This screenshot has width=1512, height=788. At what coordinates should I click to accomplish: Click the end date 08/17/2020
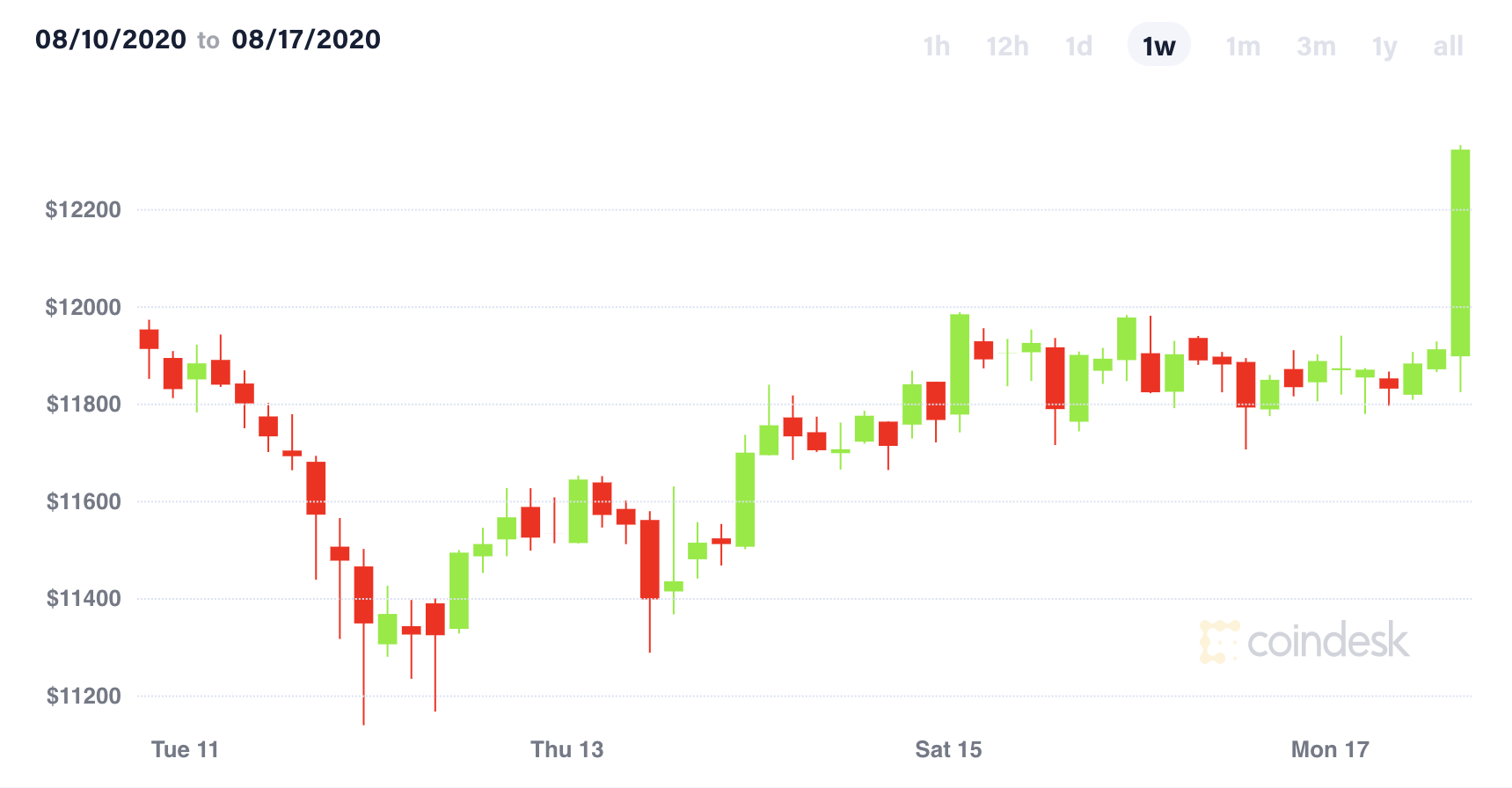(306, 40)
